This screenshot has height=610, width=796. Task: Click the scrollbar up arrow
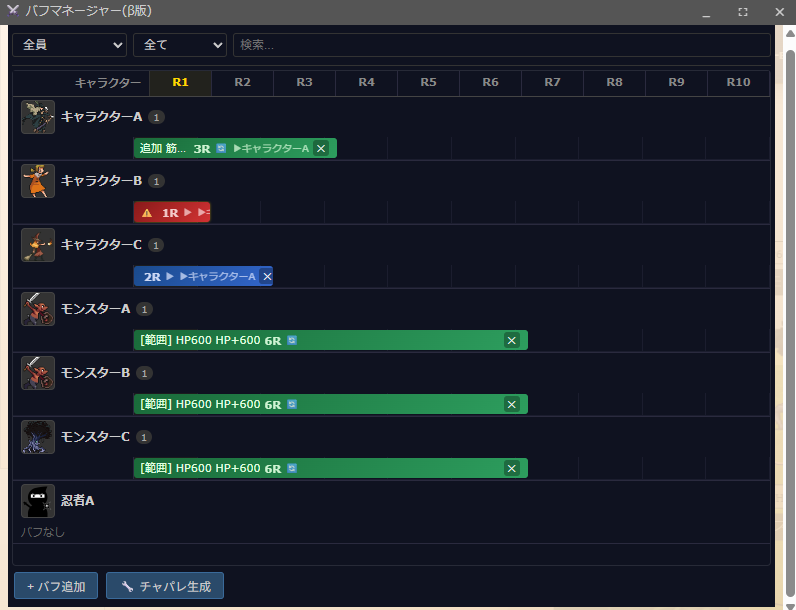coord(790,33)
